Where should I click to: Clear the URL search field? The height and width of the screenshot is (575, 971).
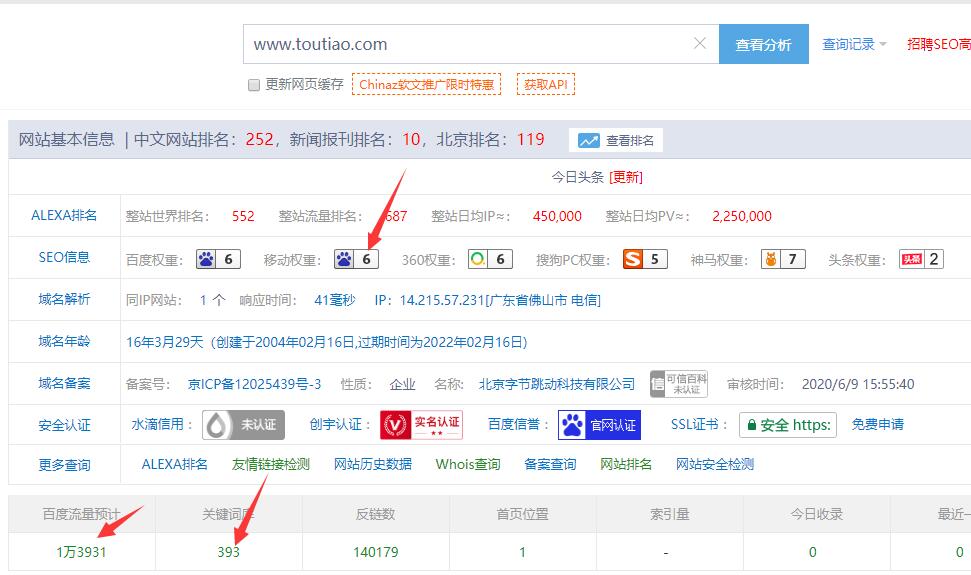pos(700,43)
